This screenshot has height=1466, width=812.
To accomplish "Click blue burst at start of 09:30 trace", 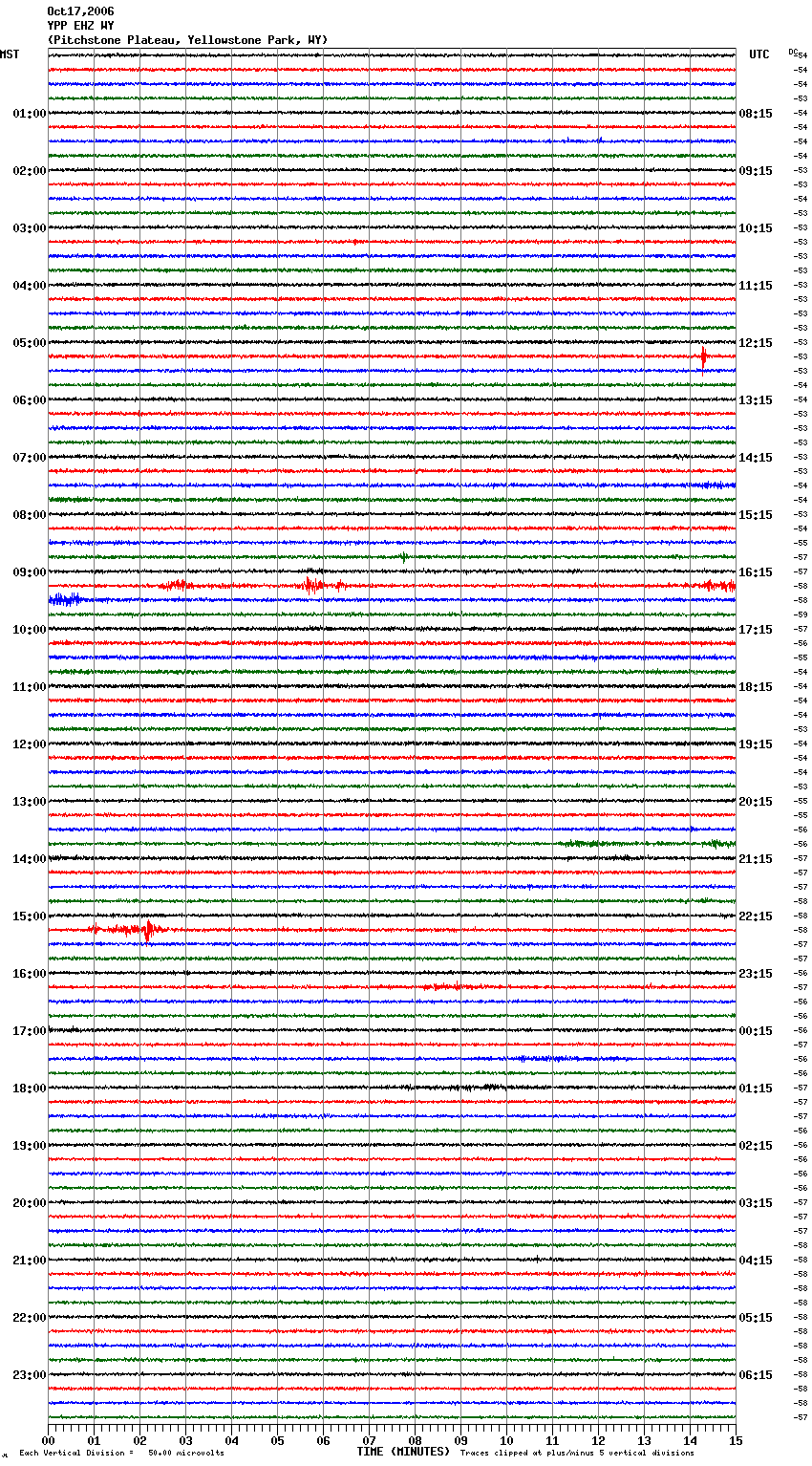I will pyautogui.click(x=65, y=599).
